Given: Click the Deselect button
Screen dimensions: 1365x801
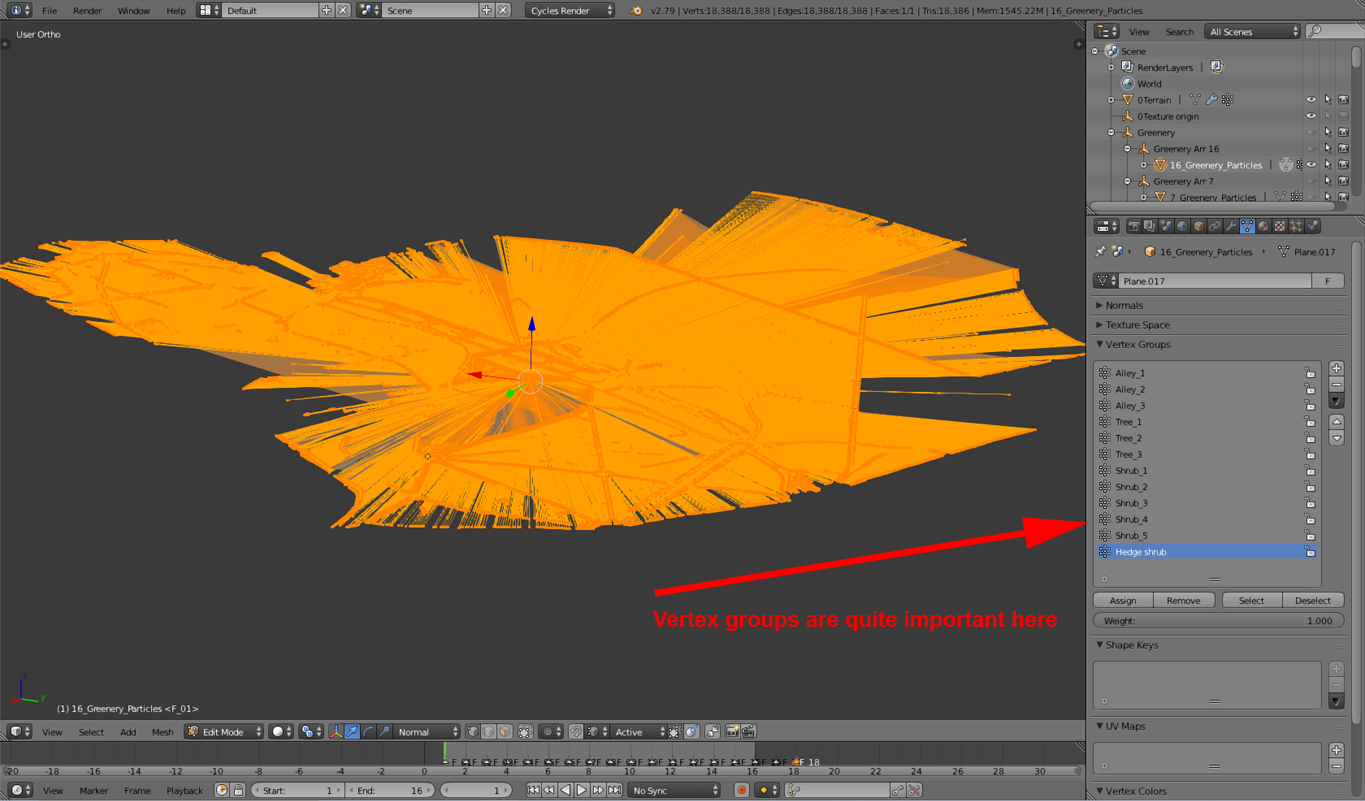Looking at the screenshot, I should click(x=1312, y=600).
